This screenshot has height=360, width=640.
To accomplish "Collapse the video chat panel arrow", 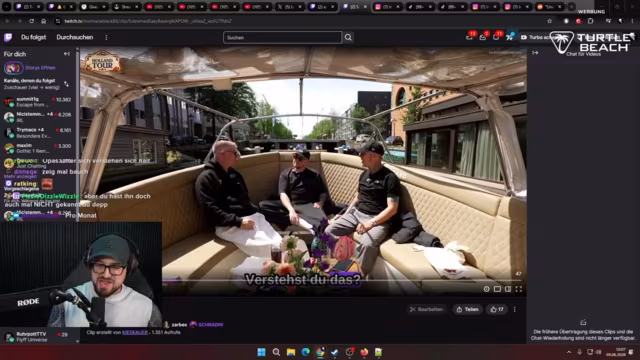I will click(x=535, y=53).
